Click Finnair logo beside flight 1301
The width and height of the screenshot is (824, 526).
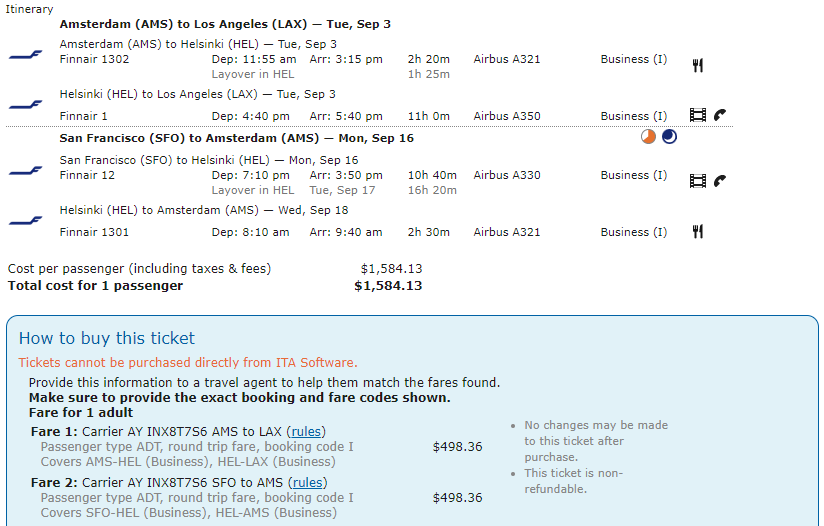tap(25, 221)
